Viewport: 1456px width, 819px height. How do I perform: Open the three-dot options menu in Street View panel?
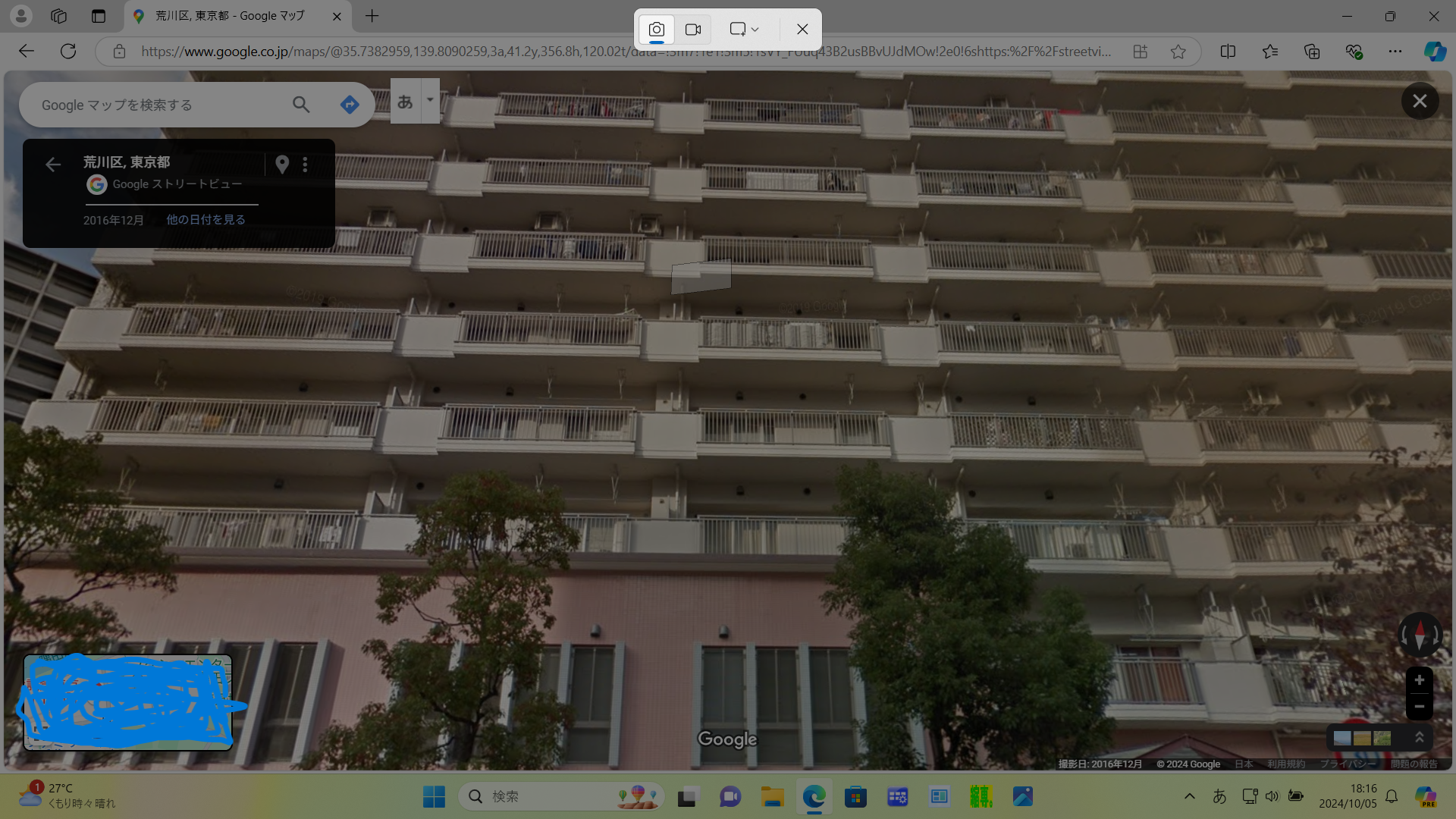pos(305,164)
